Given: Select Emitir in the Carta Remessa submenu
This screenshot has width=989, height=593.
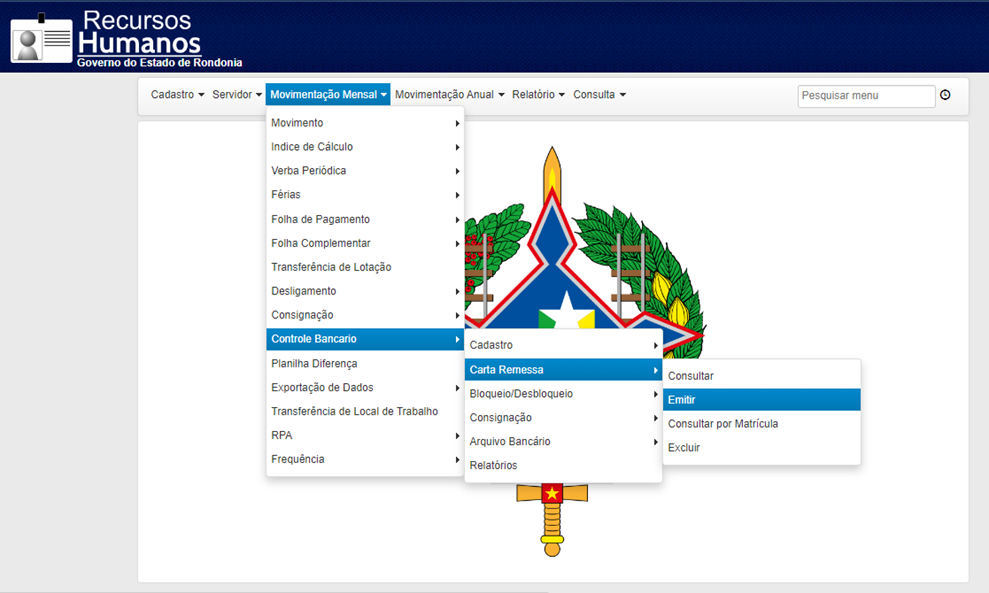Looking at the screenshot, I should coord(761,400).
